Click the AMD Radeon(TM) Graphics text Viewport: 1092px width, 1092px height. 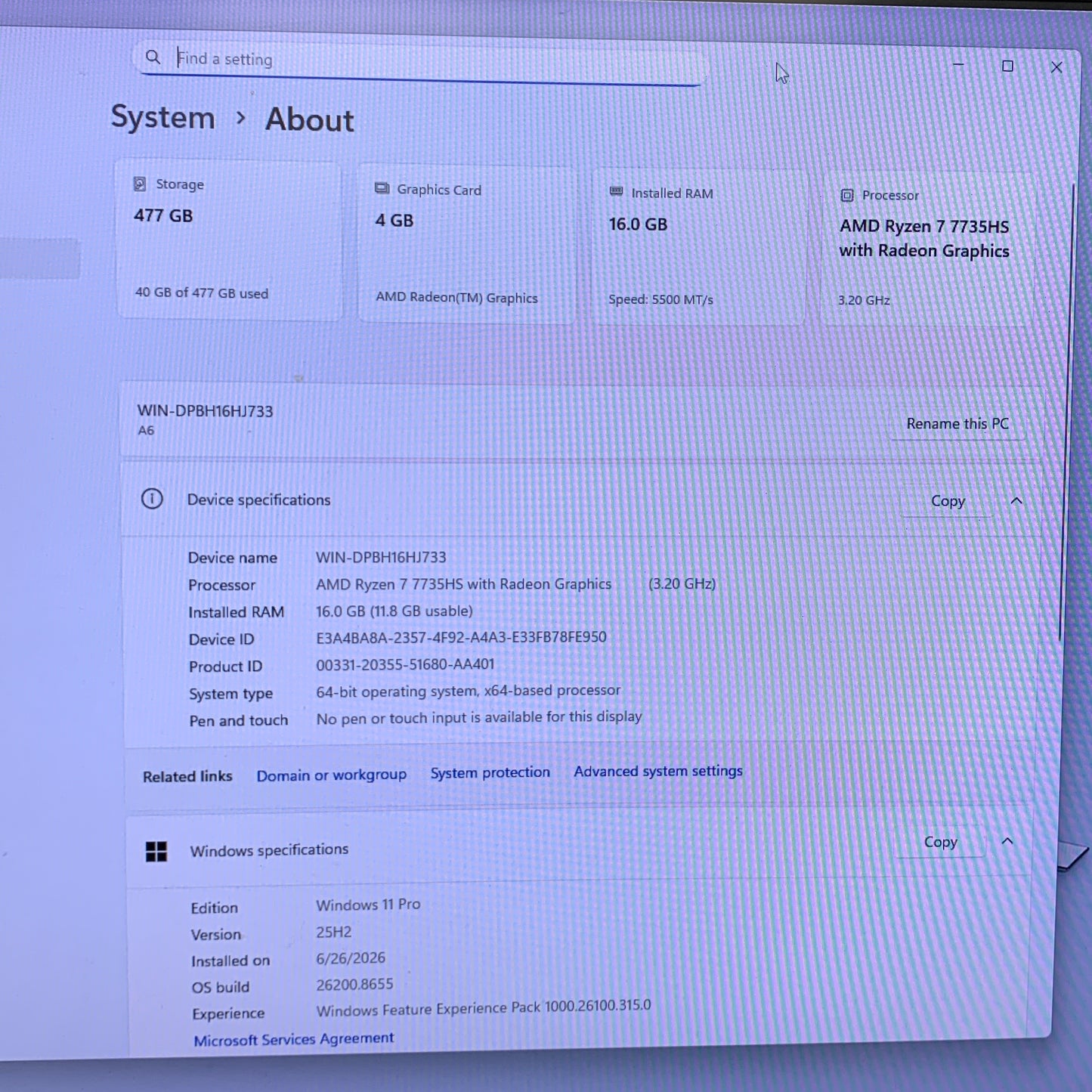[456, 298]
